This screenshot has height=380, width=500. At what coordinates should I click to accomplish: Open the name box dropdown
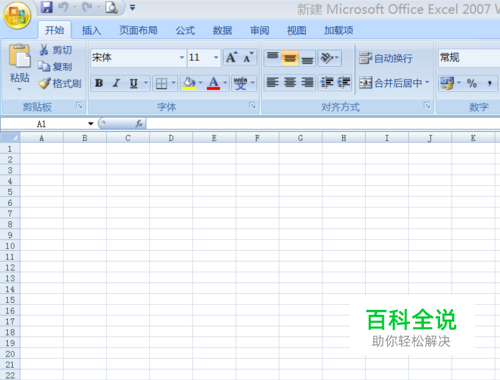[x=91, y=124]
